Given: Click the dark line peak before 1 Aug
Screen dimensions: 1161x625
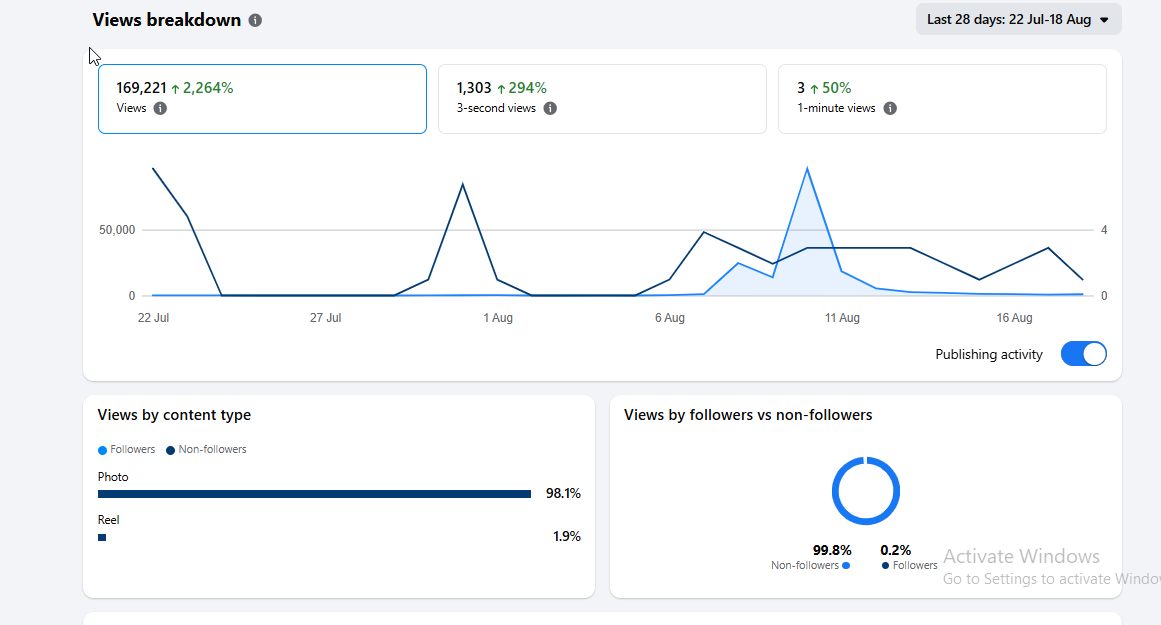Looking at the screenshot, I should point(463,184).
